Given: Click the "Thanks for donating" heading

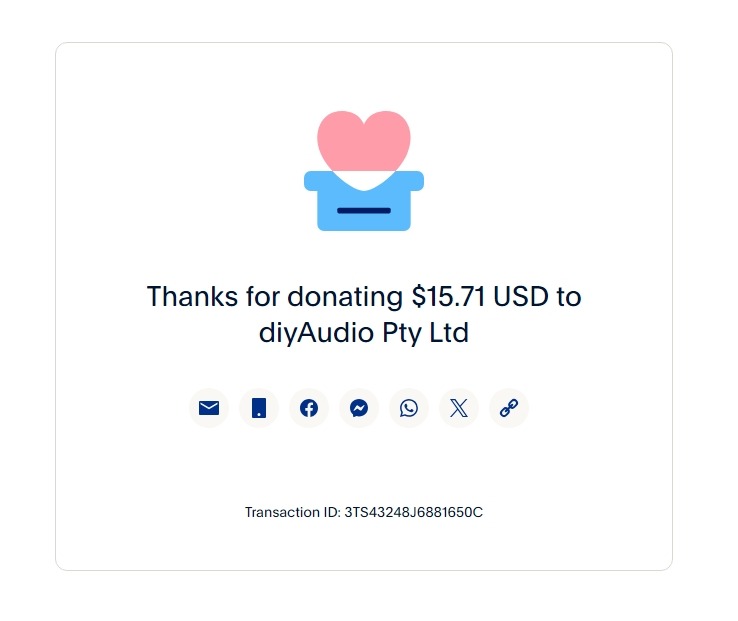Looking at the screenshot, I should tap(364, 315).
